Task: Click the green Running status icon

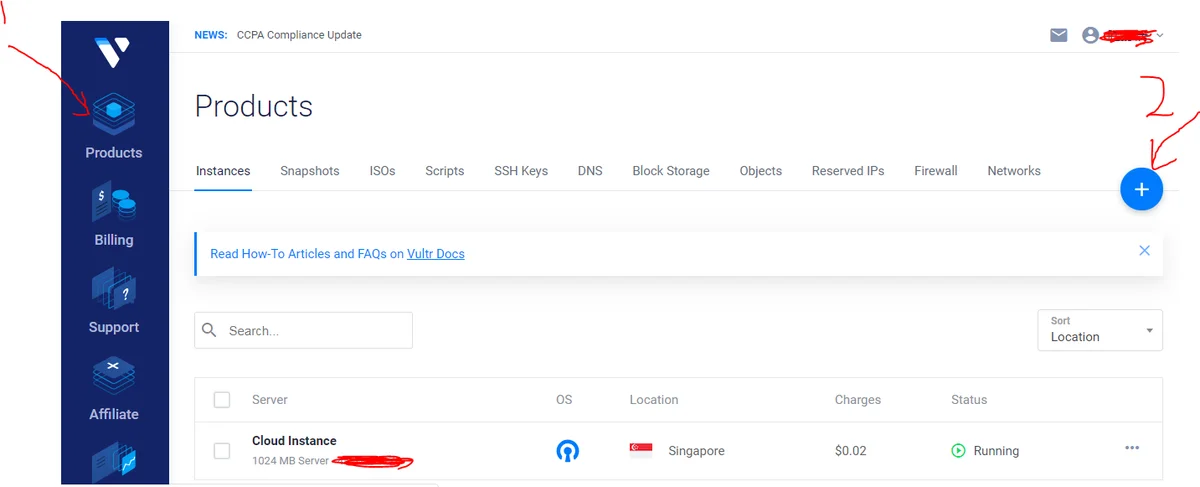Action: pyautogui.click(x=958, y=451)
